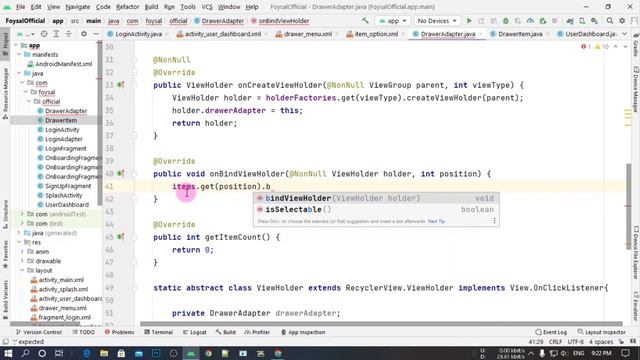
Task: Click the yellow warnings indicator in editor
Action: point(602,47)
